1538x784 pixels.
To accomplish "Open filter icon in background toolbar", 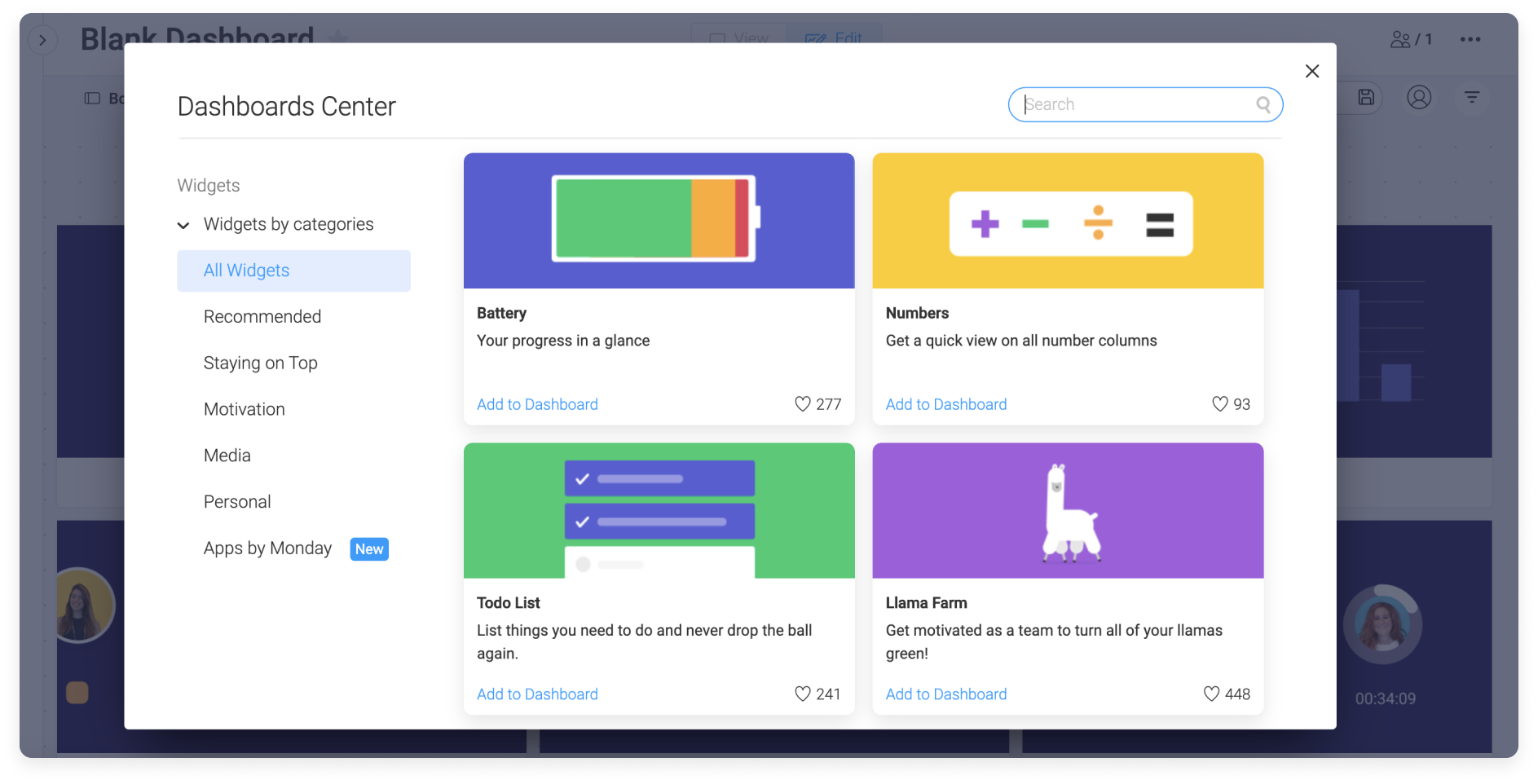I will 1472,98.
